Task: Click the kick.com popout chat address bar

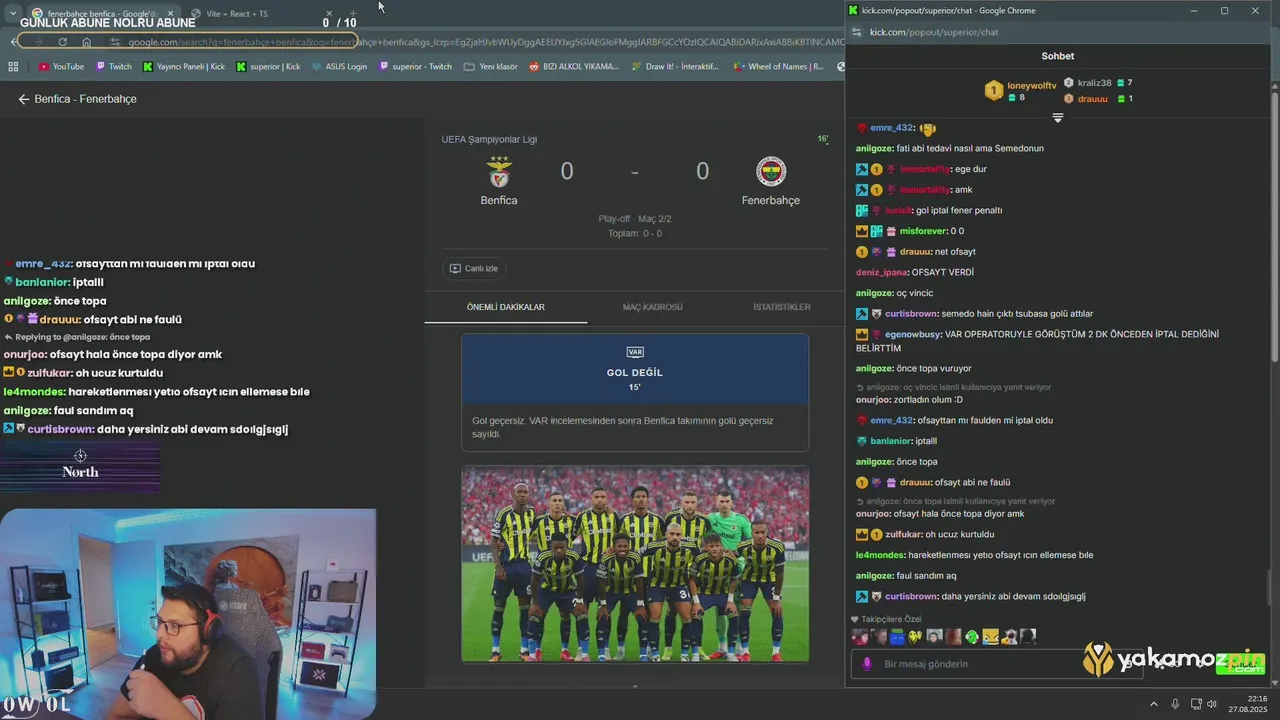Action: (x=934, y=32)
